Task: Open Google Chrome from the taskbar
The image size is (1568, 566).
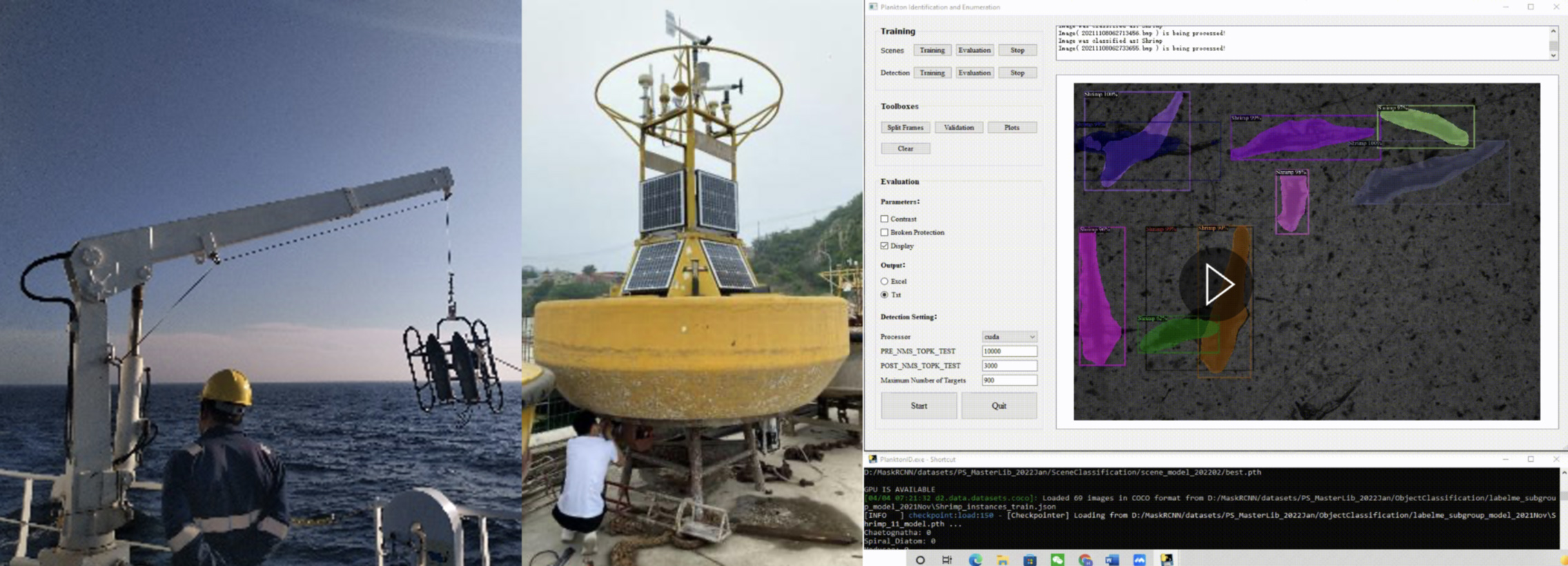Action: pyautogui.click(x=1085, y=560)
